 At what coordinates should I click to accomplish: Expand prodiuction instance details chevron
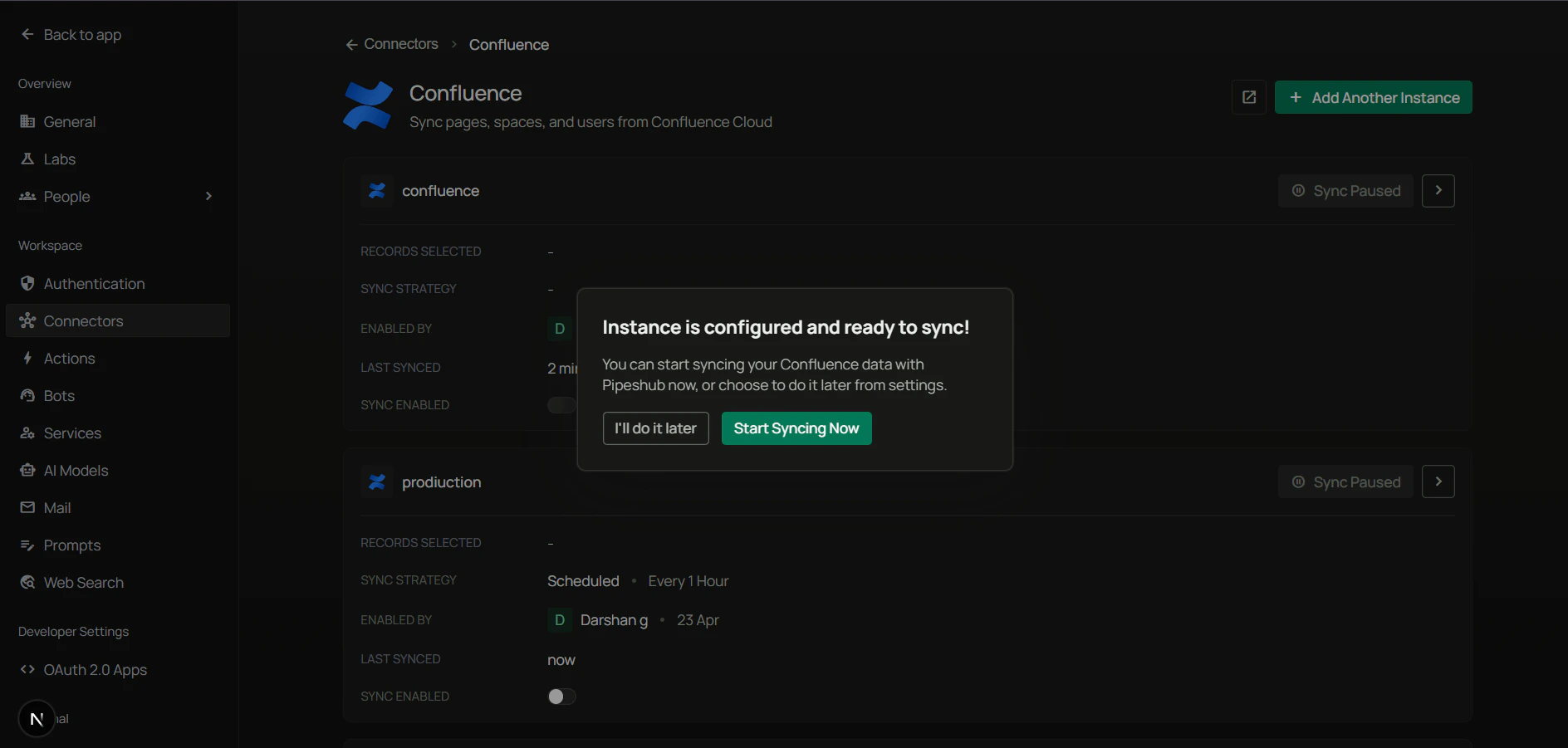click(x=1438, y=482)
